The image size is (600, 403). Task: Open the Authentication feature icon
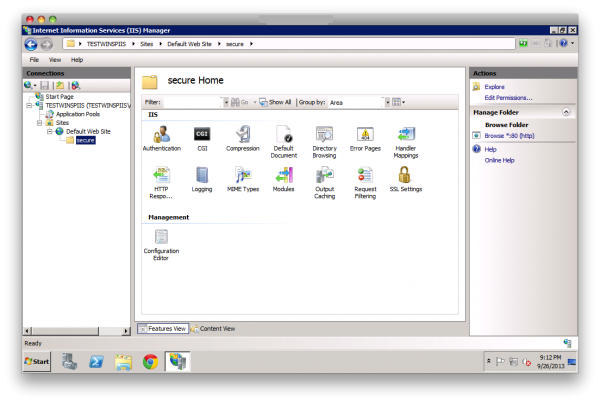pos(161,134)
